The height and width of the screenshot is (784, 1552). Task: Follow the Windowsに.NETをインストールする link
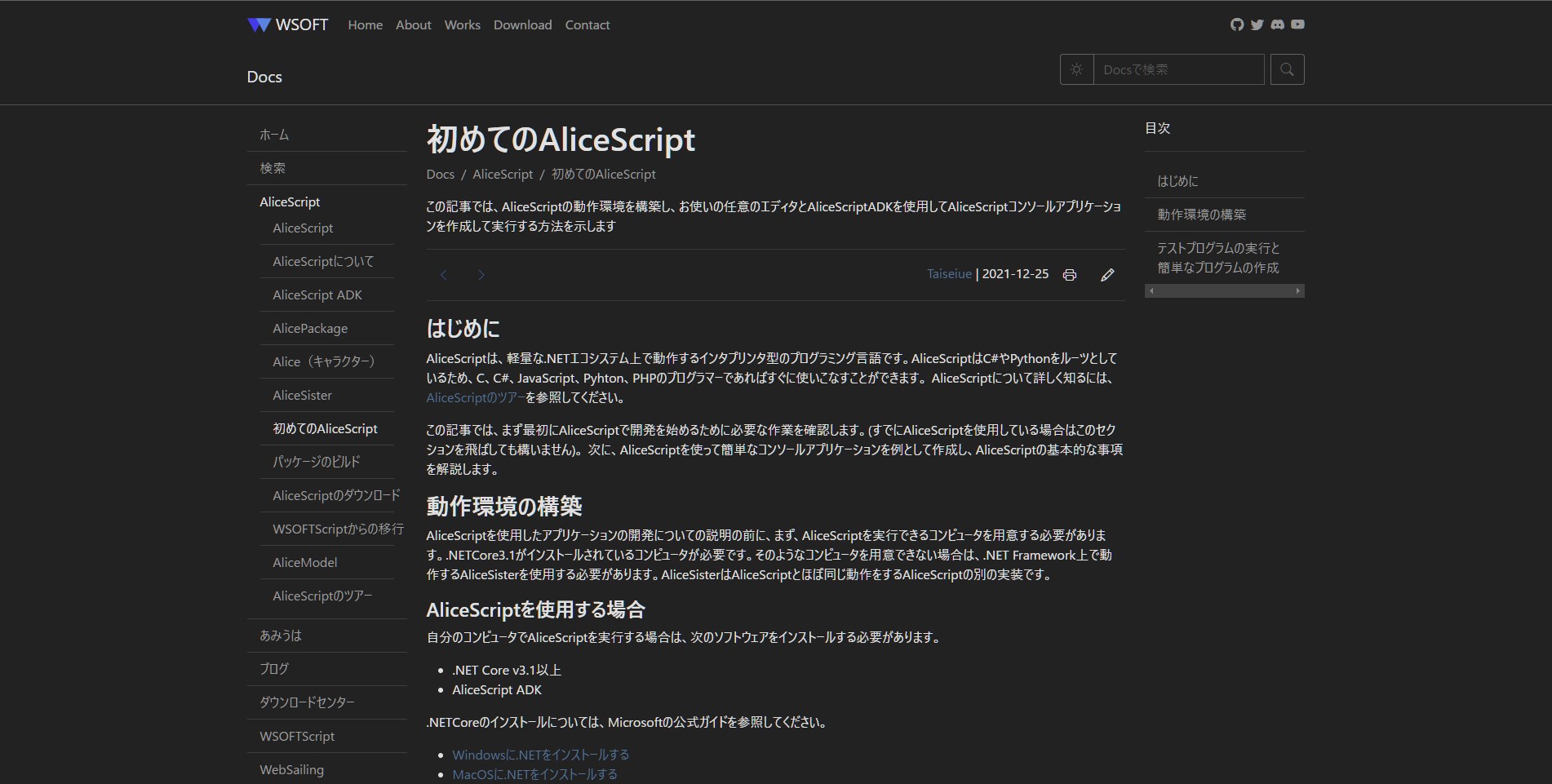[x=541, y=755]
